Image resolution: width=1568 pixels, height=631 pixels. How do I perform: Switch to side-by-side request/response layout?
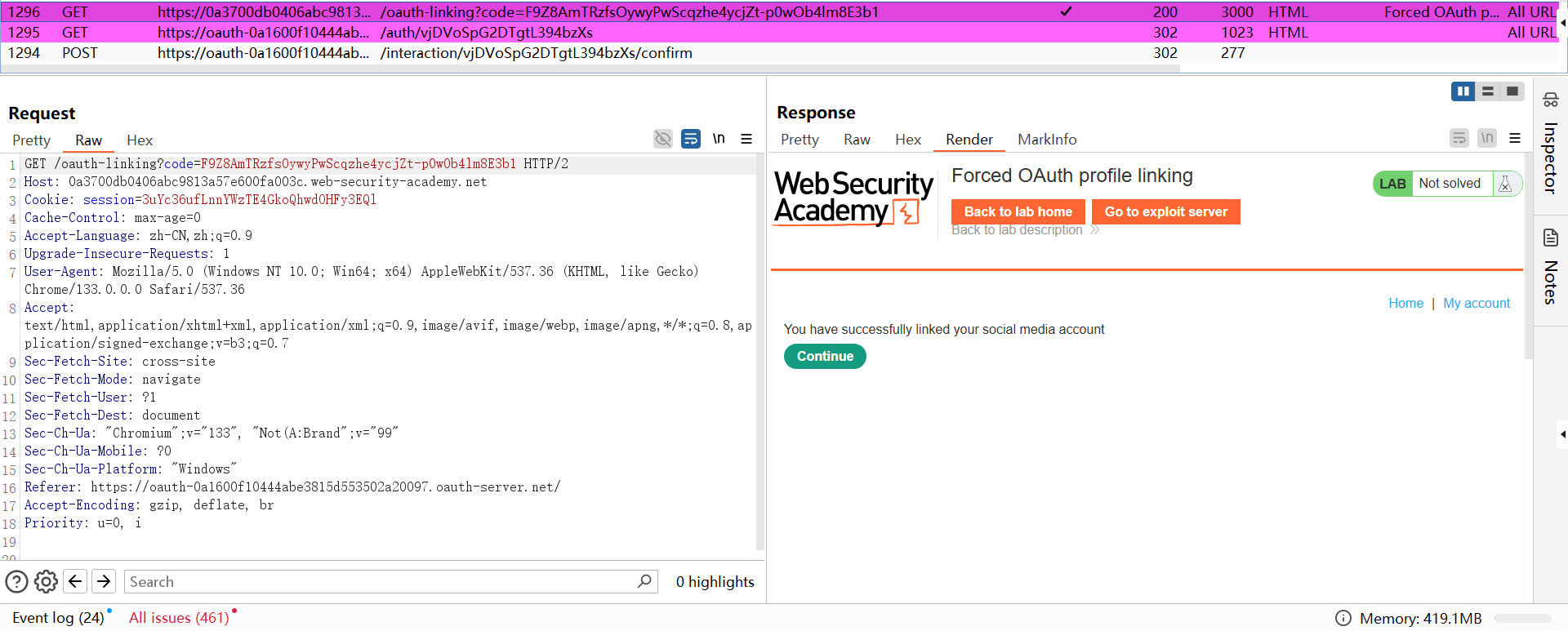pos(1463,91)
